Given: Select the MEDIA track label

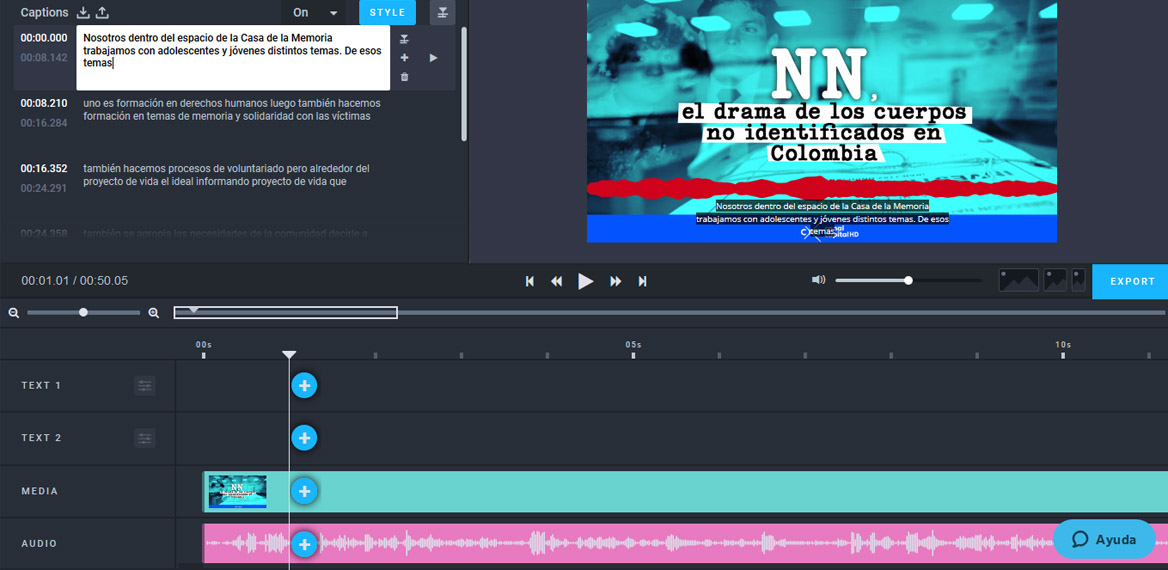Looking at the screenshot, I should tap(39, 492).
